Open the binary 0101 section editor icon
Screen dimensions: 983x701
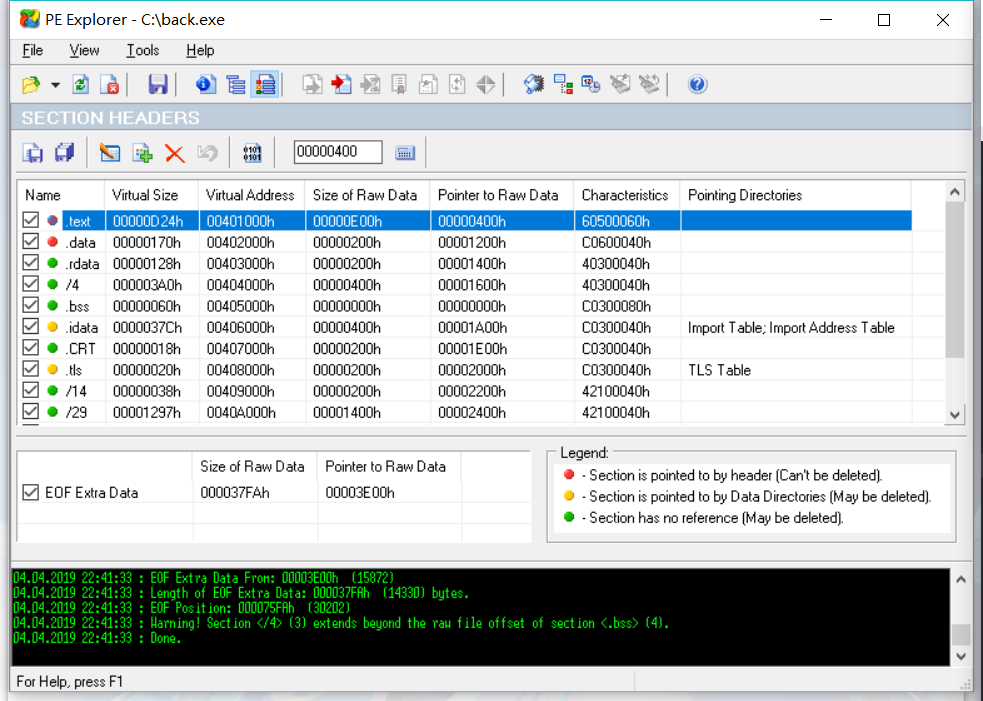pyautogui.click(x=252, y=153)
